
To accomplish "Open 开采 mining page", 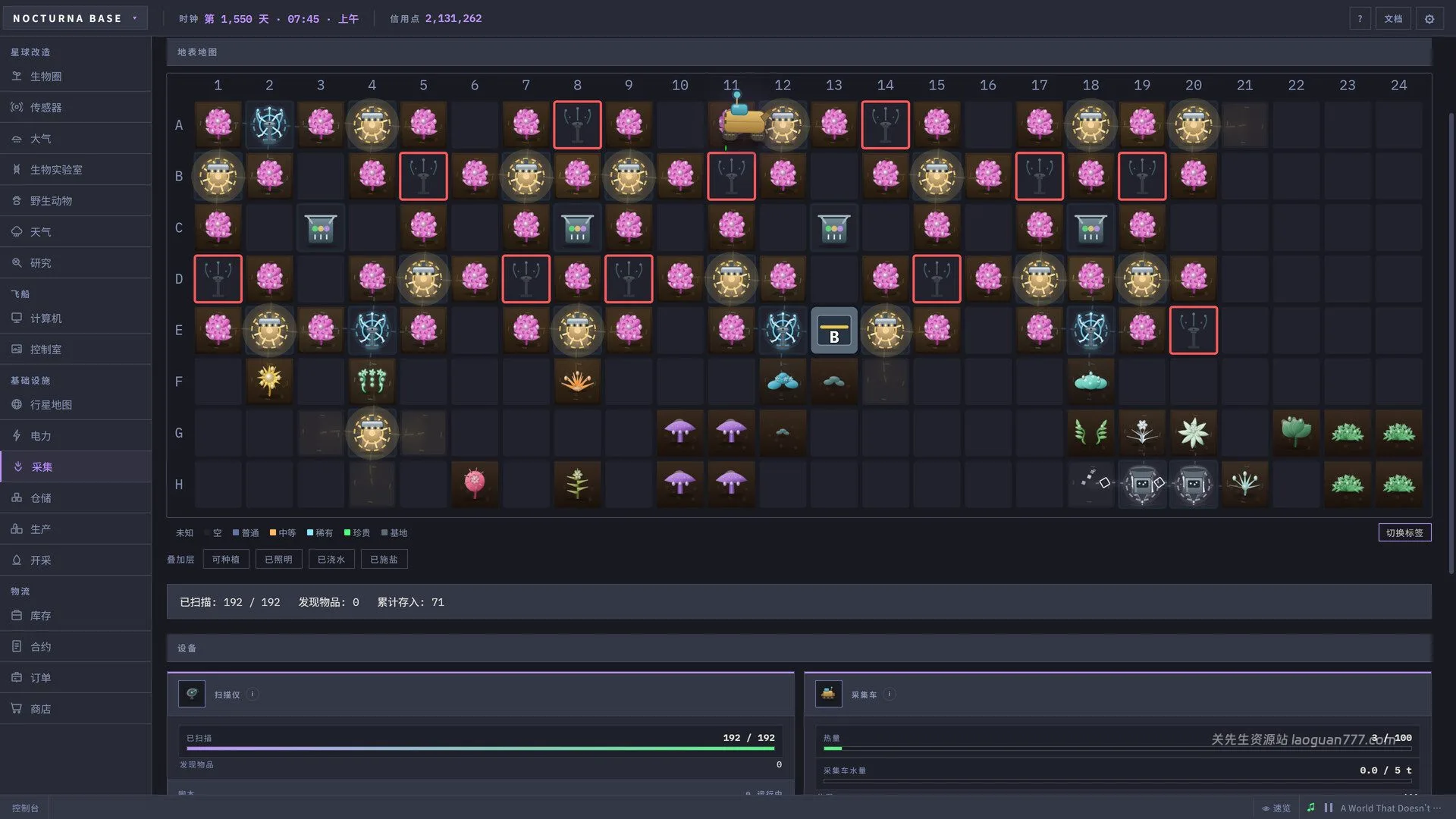I will click(76, 560).
